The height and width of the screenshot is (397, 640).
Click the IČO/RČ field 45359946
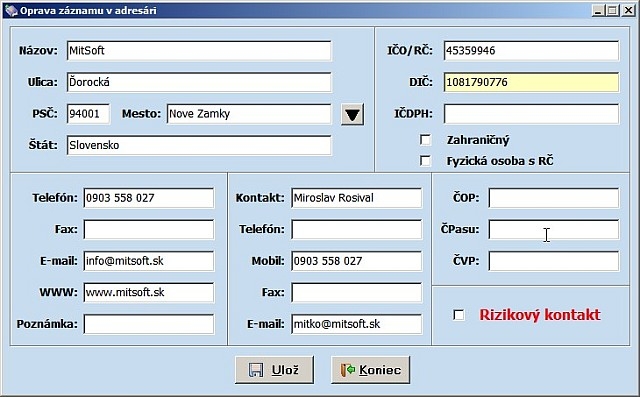point(531,51)
